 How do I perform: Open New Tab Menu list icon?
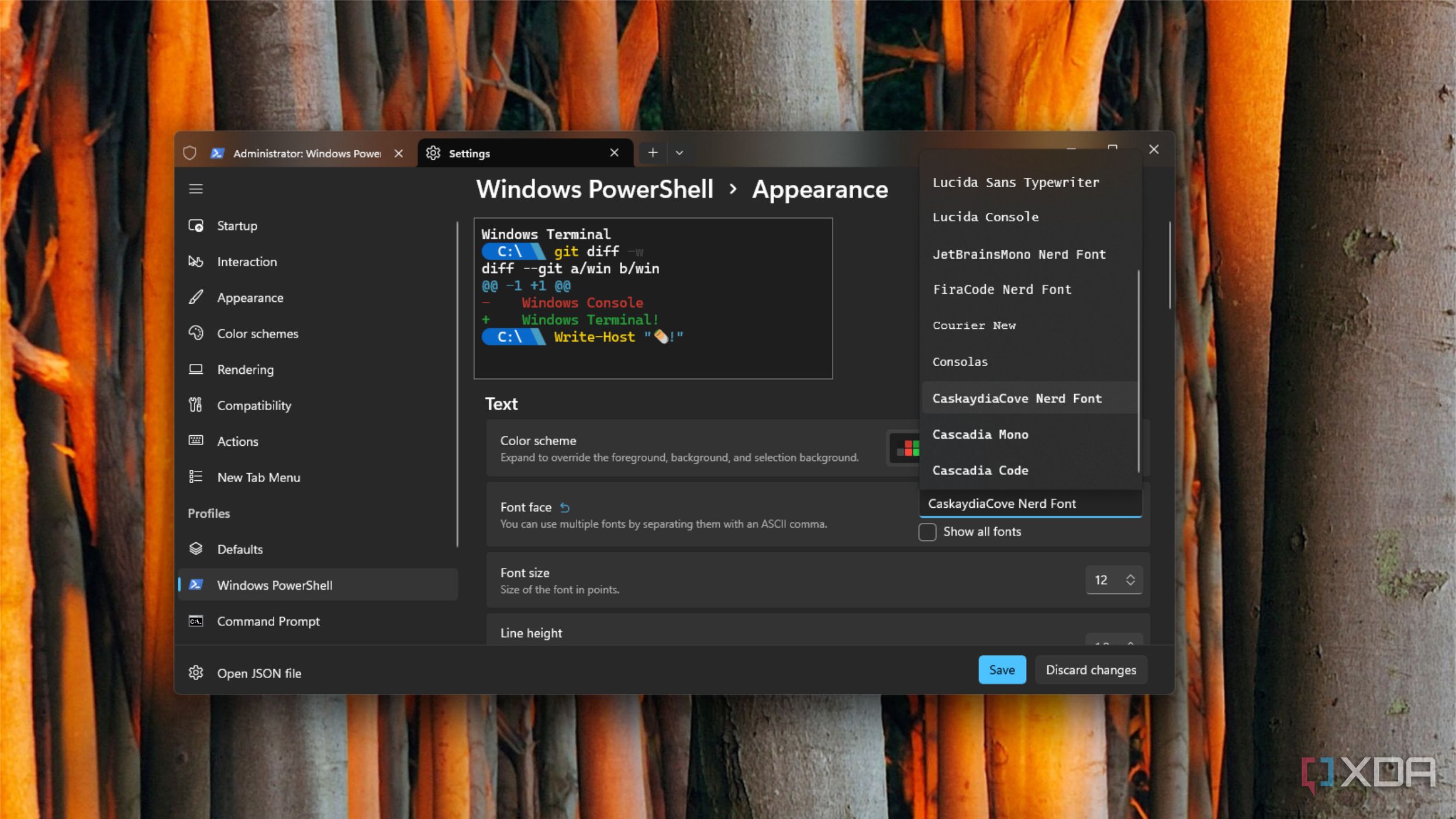[196, 477]
